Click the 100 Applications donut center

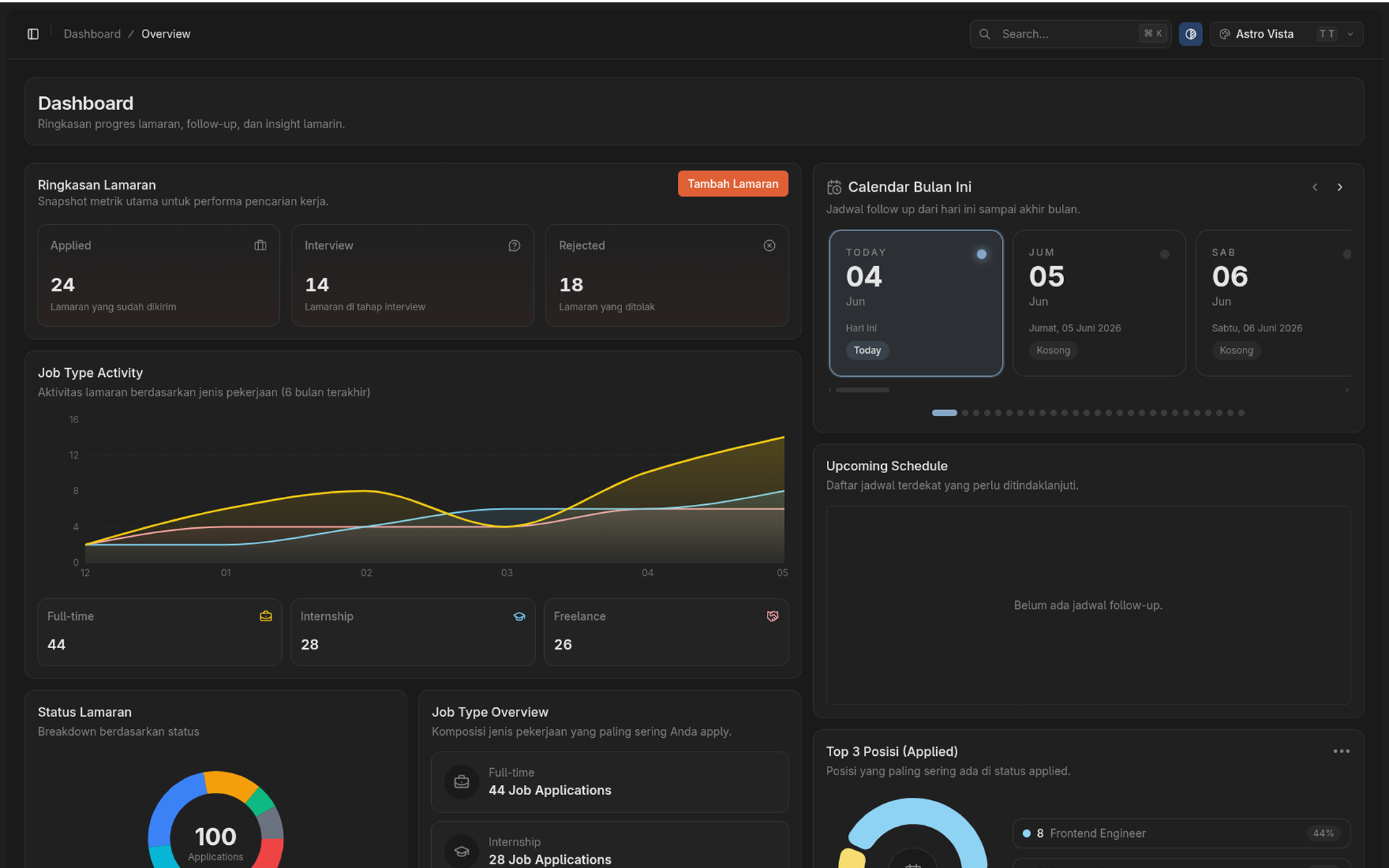click(216, 843)
